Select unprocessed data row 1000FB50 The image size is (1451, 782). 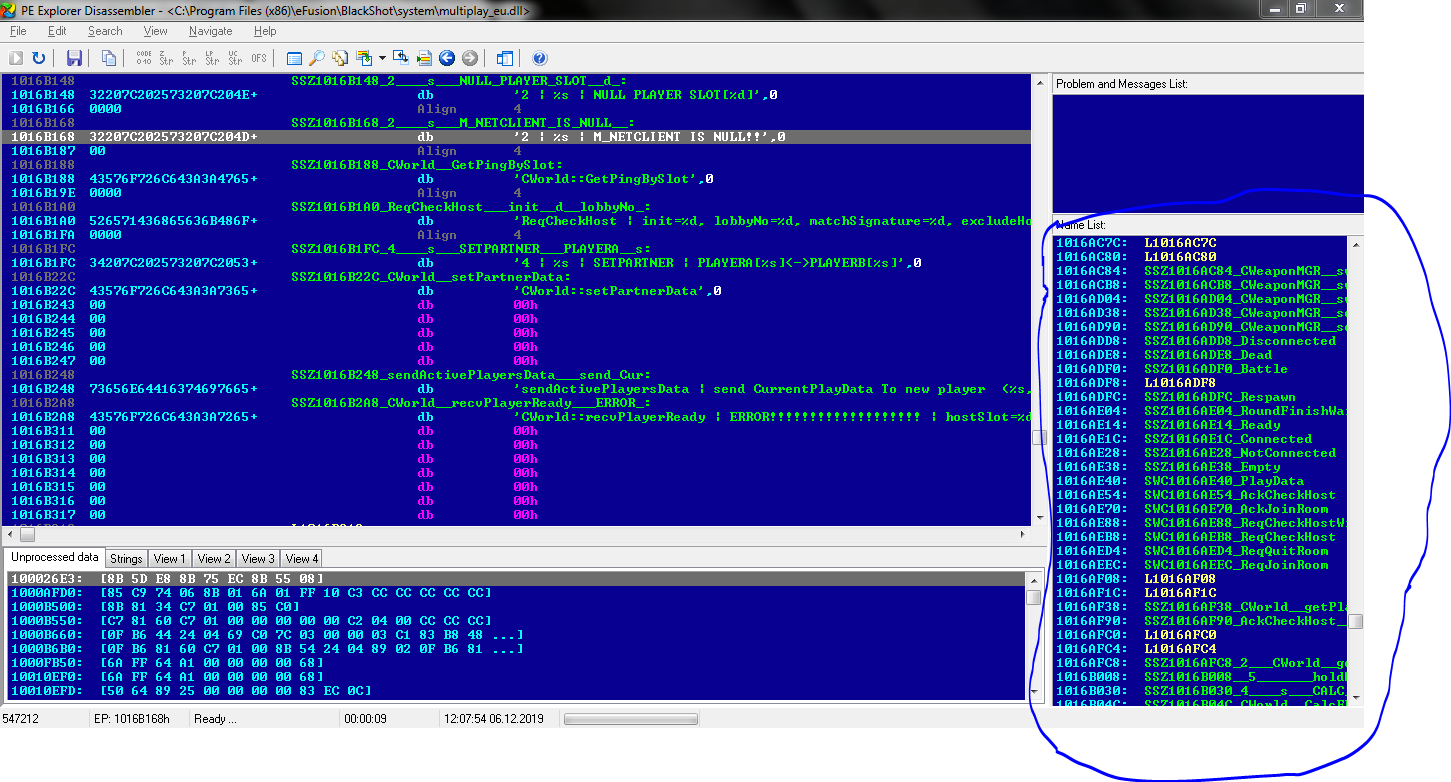tap(516, 663)
